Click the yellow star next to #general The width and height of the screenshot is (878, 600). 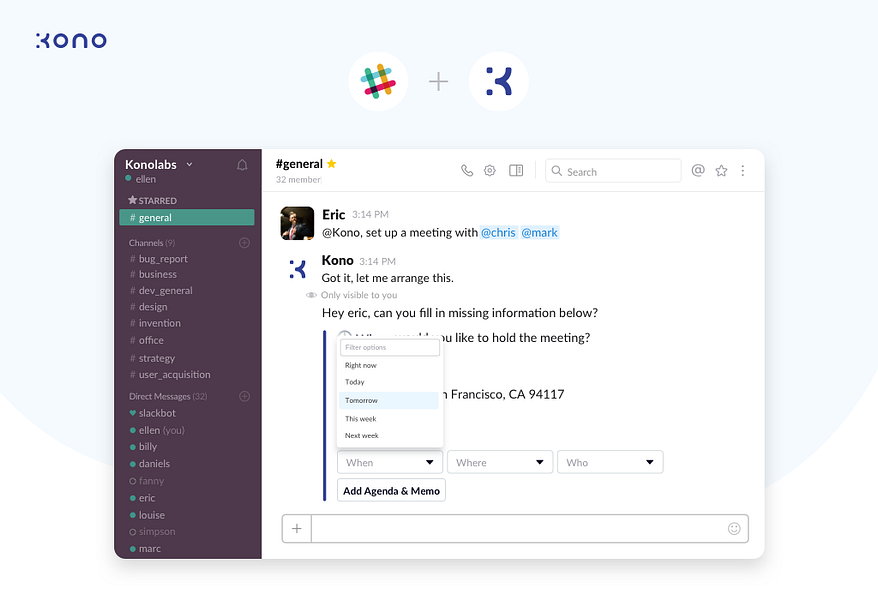coord(331,163)
